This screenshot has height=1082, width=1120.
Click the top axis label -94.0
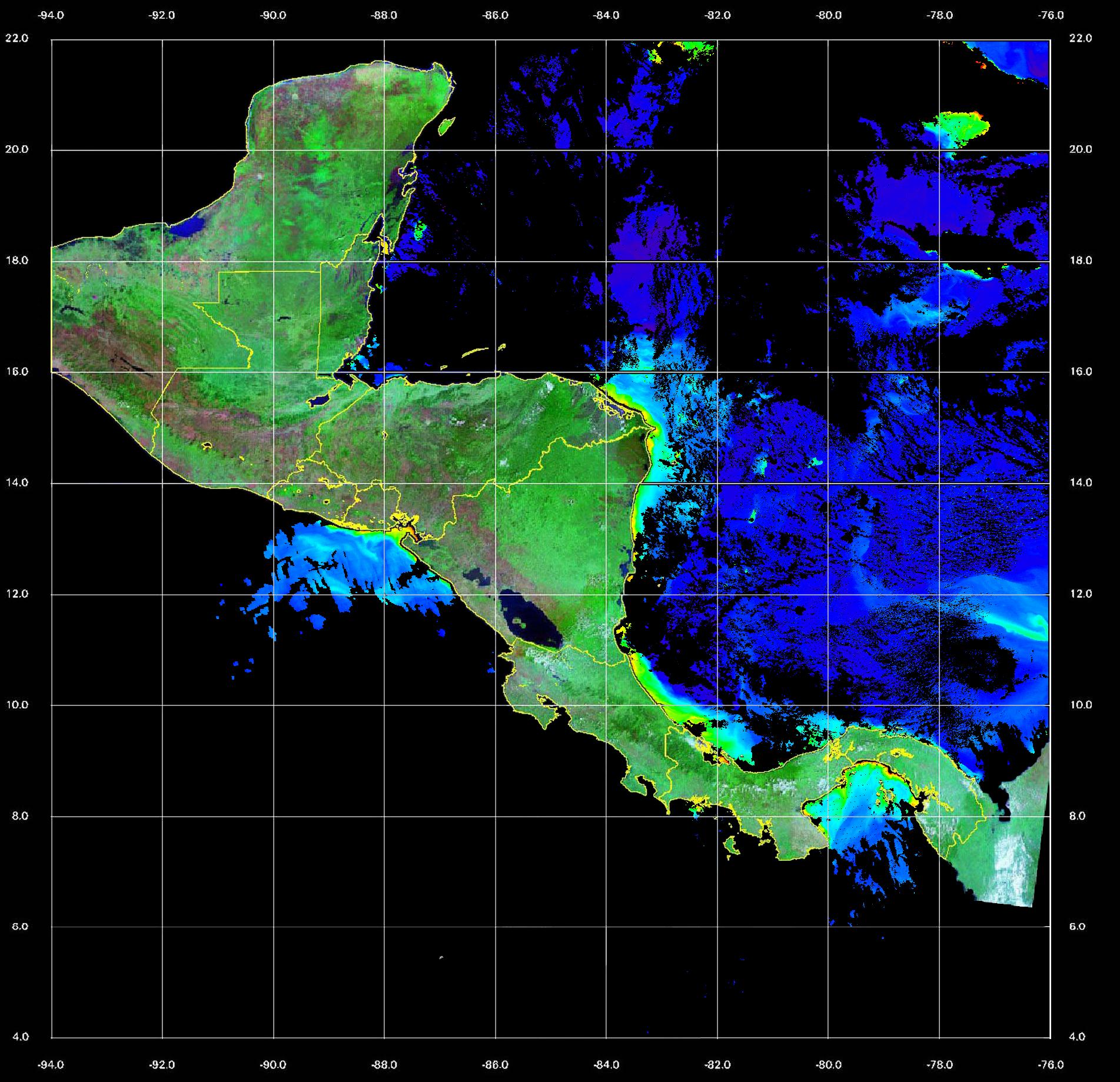tap(51, 15)
